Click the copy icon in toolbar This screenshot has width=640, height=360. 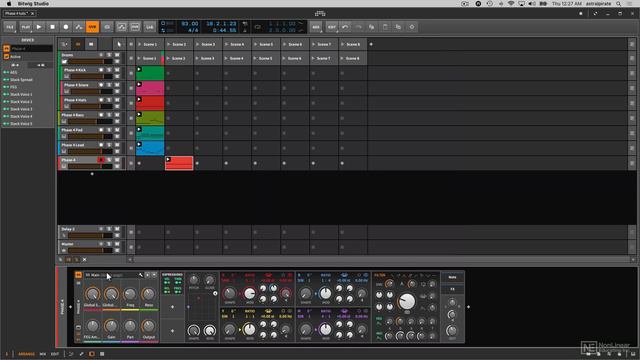[371, 27]
